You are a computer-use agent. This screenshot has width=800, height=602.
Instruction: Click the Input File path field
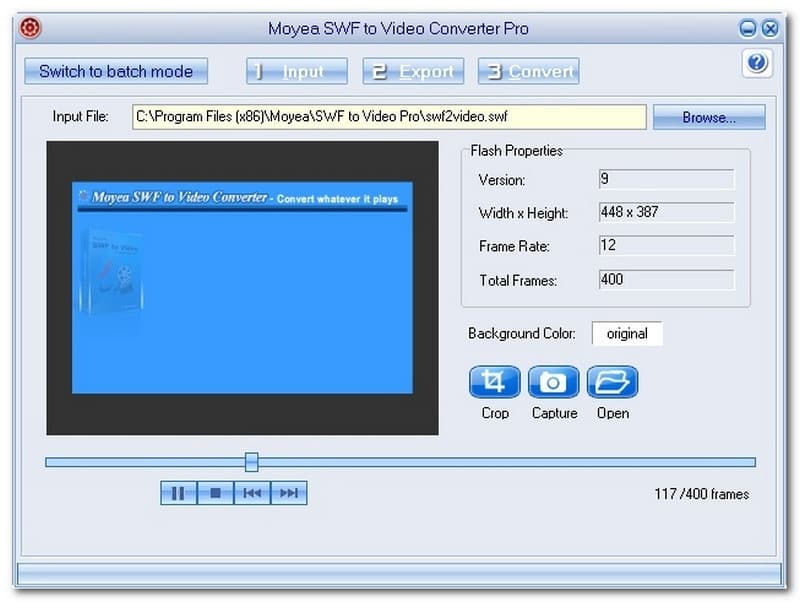coord(389,117)
